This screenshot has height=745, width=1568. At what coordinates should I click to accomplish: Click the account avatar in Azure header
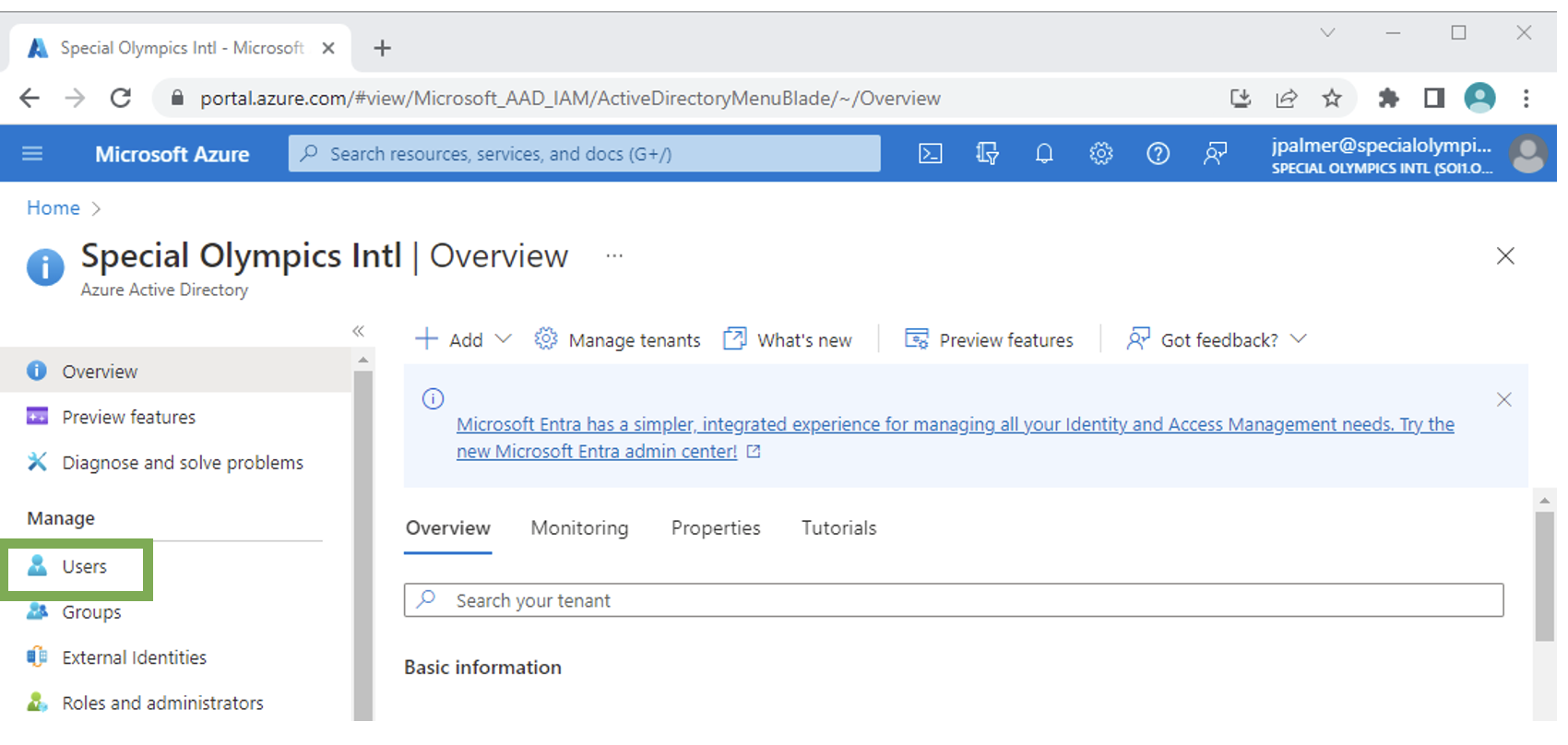click(1528, 154)
